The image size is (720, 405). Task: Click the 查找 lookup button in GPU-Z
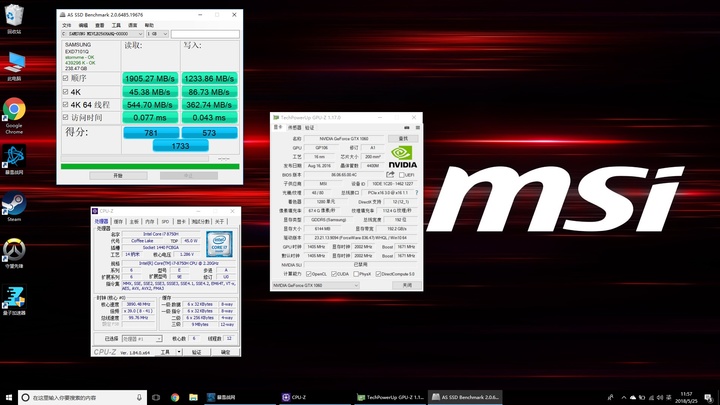(x=403, y=138)
